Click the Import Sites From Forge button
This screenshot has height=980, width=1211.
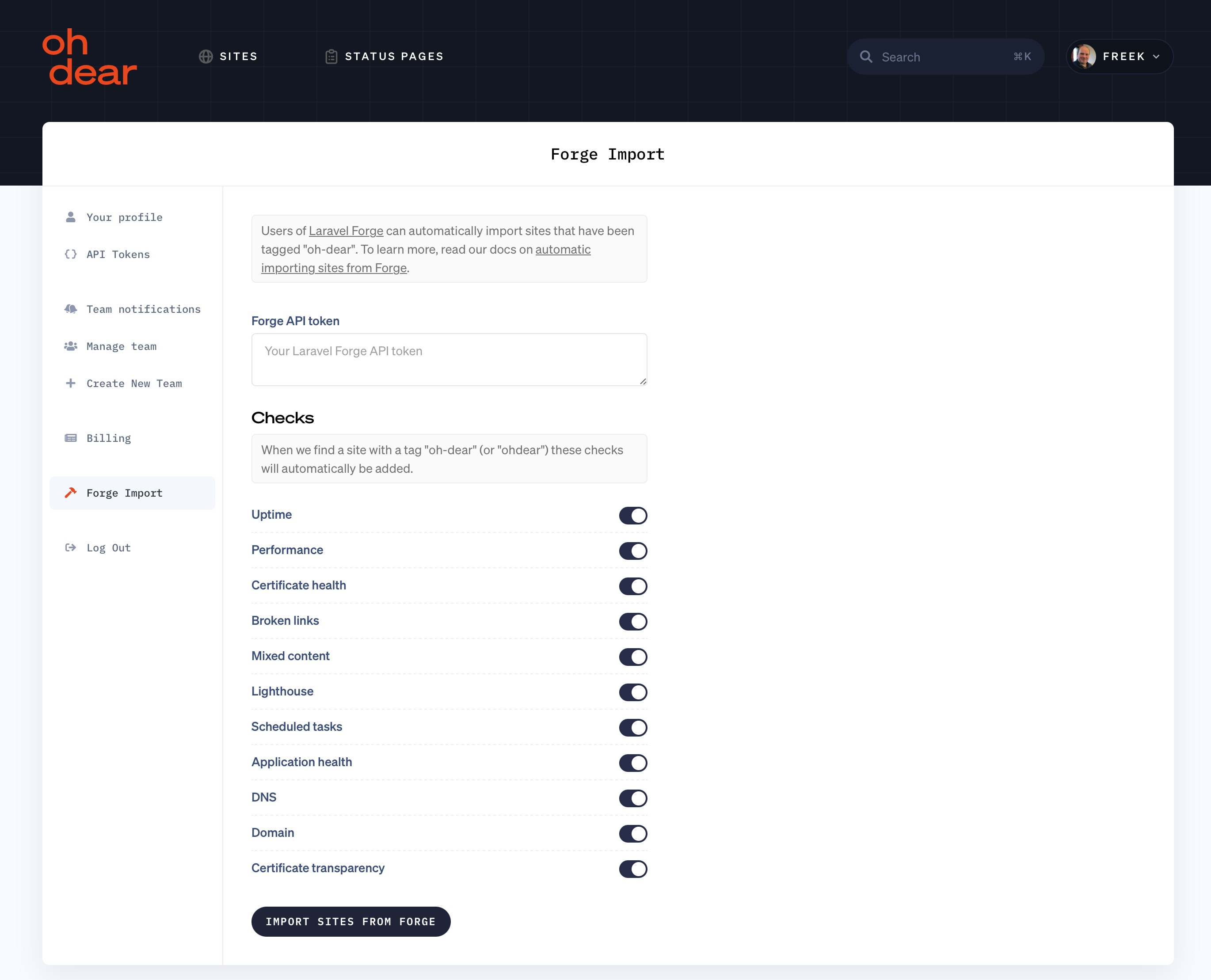pos(350,921)
